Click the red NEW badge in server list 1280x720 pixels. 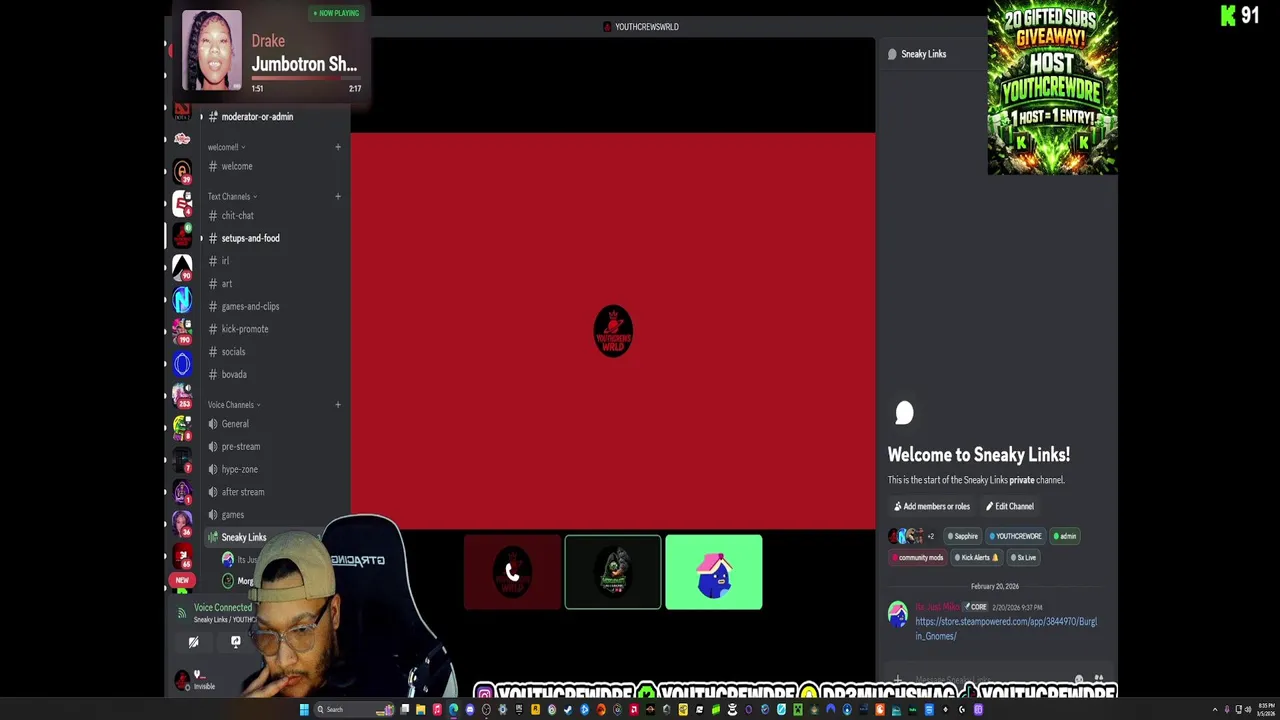coord(182,580)
